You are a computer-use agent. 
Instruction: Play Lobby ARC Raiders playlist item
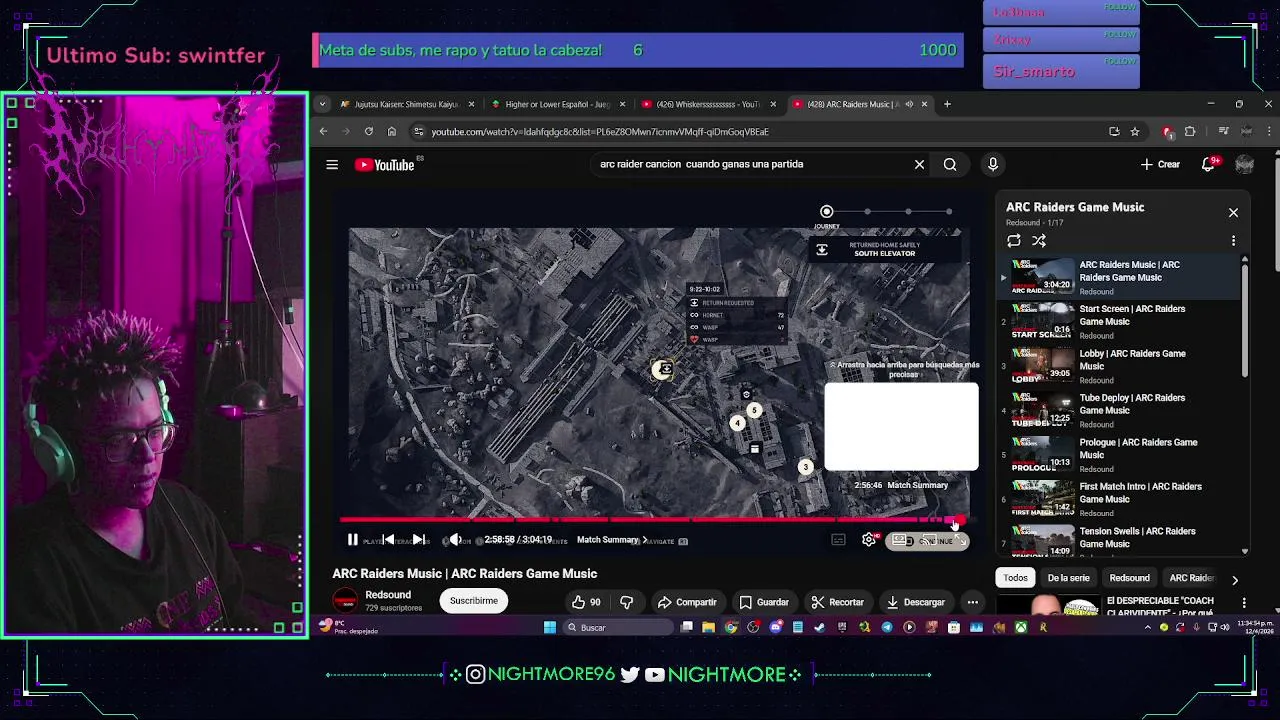click(x=1120, y=366)
